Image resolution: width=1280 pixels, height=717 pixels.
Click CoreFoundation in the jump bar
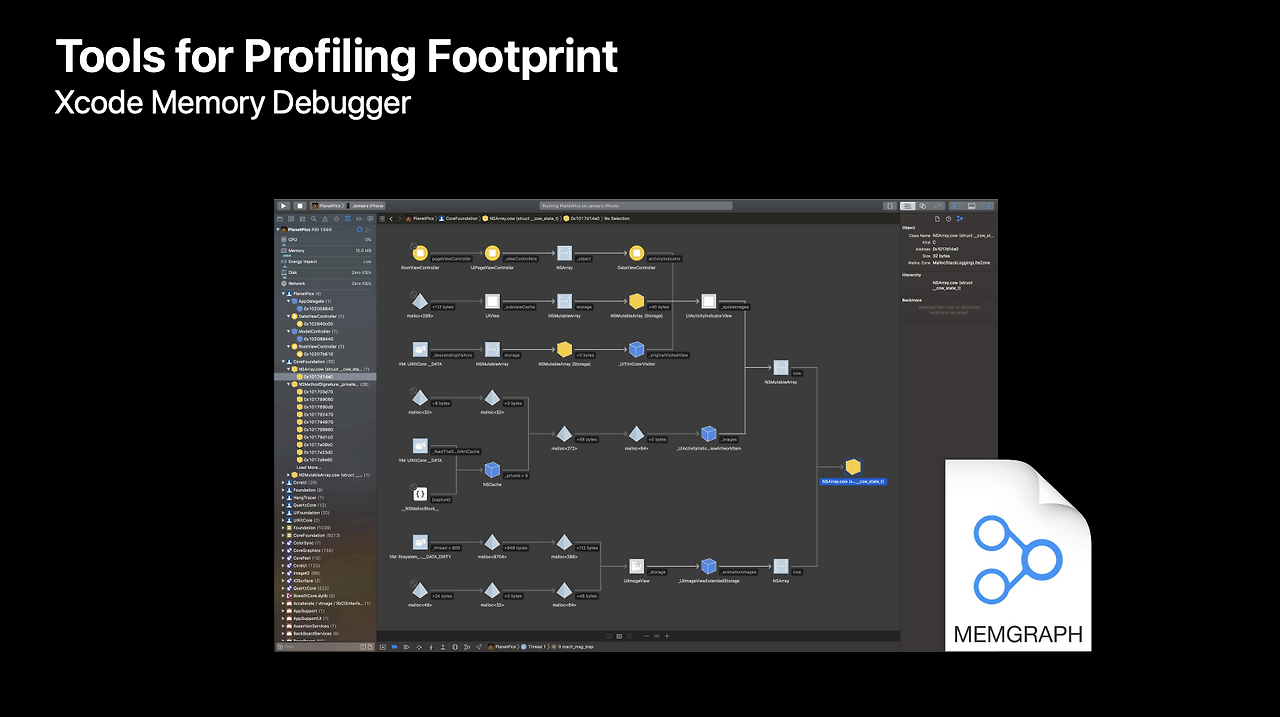click(x=461, y=218)
